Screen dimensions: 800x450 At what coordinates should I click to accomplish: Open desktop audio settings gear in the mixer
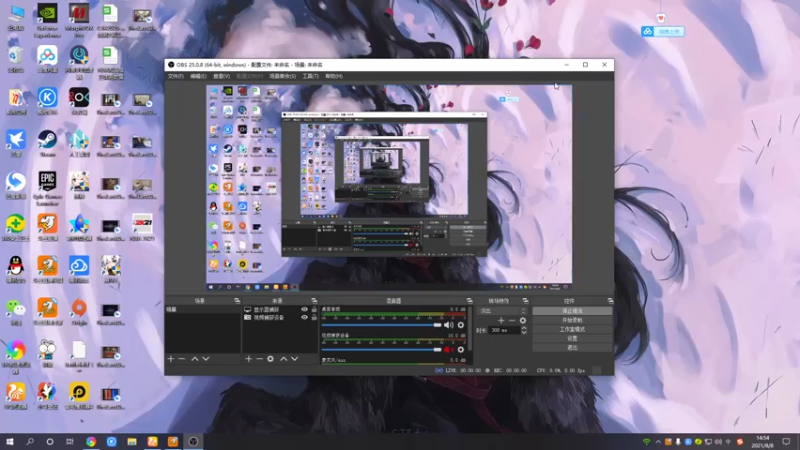click(x=461, y=325)
